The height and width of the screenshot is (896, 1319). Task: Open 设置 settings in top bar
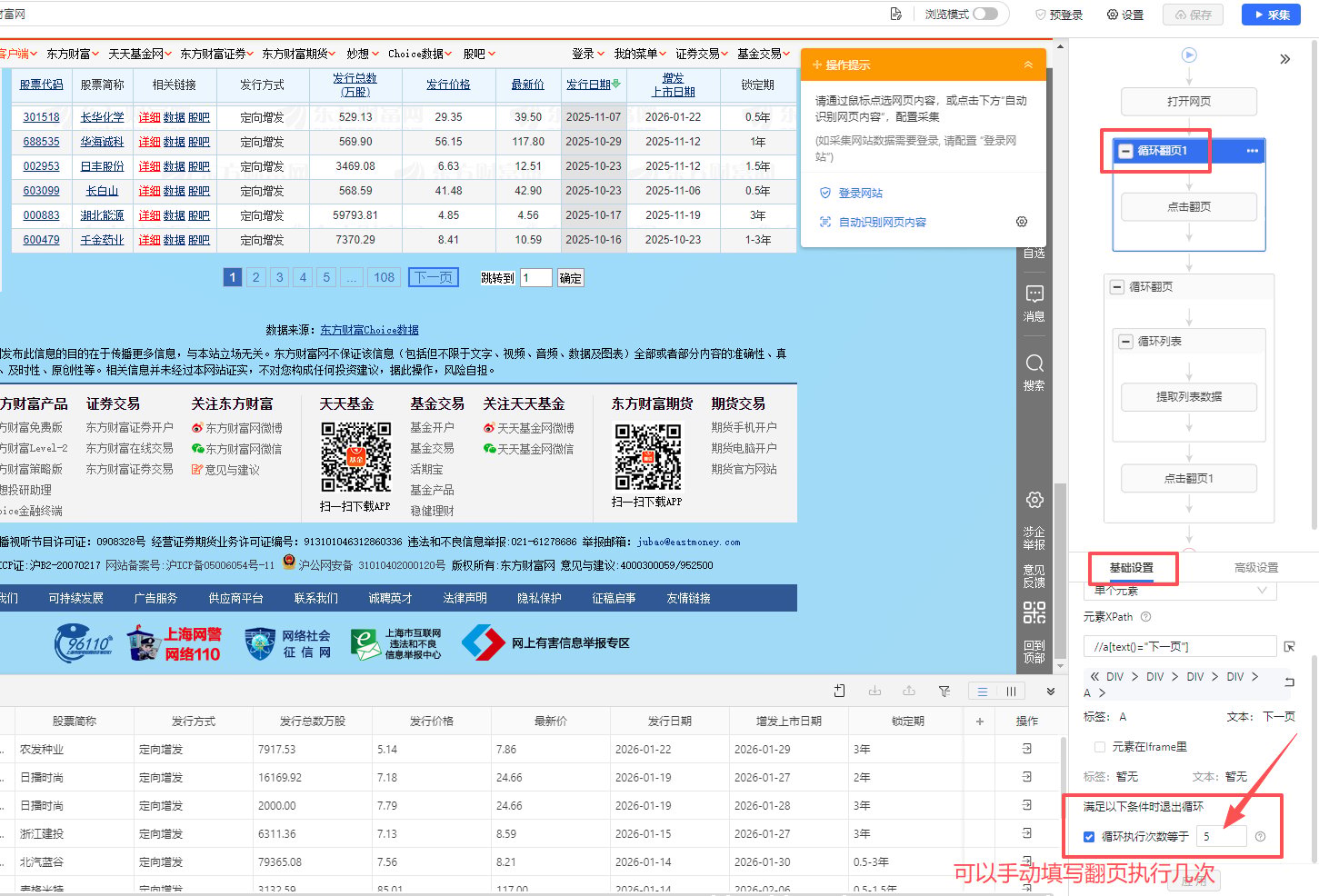[x=1125, y=15]
